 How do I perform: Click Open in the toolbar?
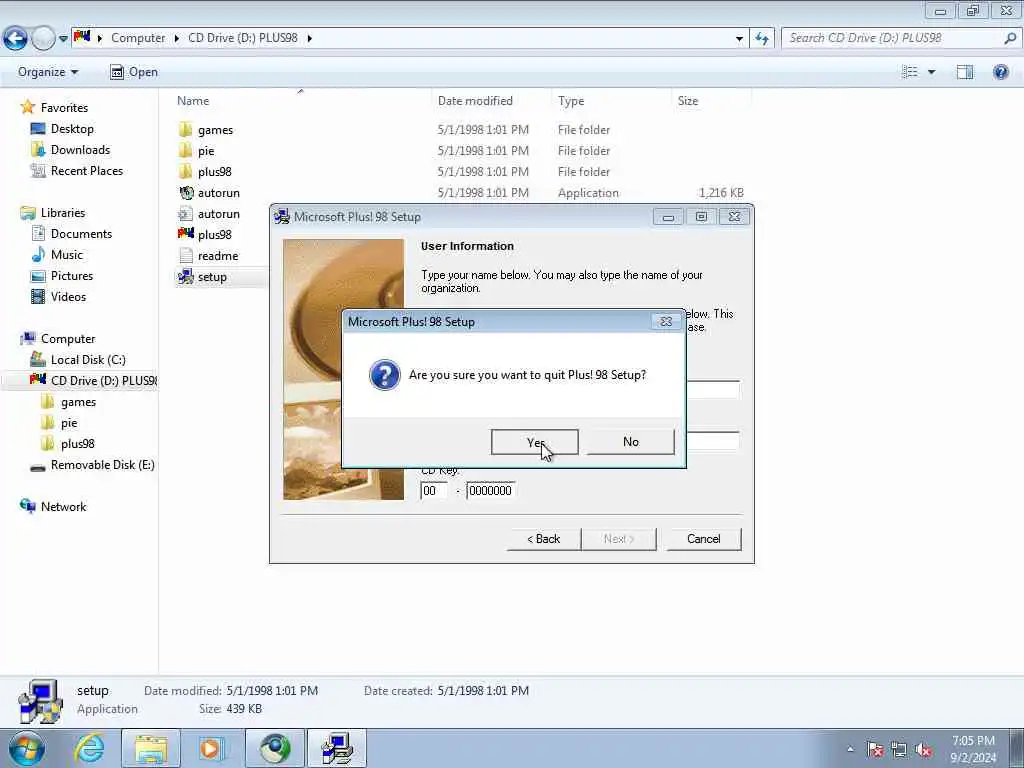(x=134, y=72)
